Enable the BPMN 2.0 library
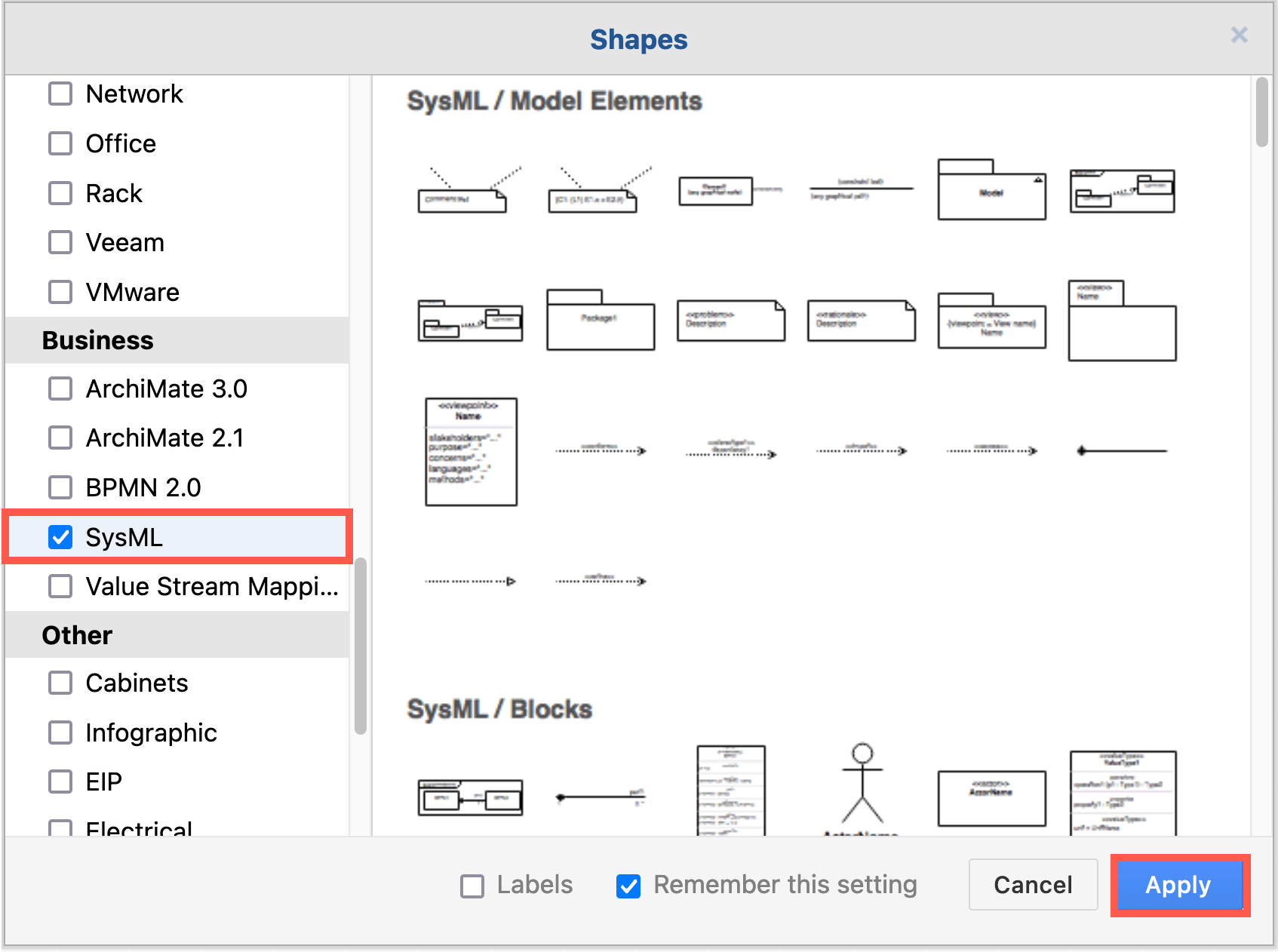The width and height of the screenshot is (1278, 952). [60, 487]
